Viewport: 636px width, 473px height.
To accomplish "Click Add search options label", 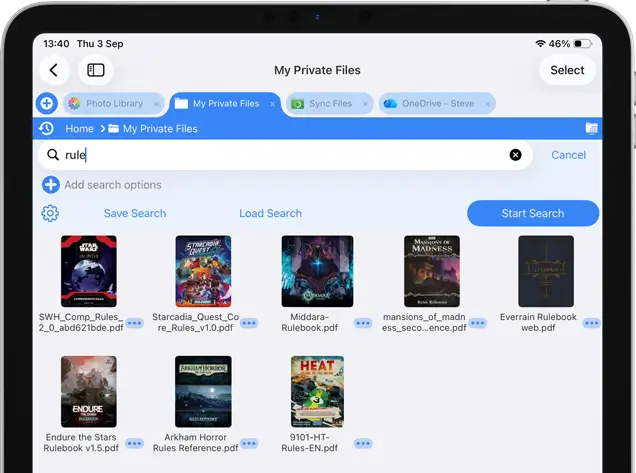I will [113, 185].
